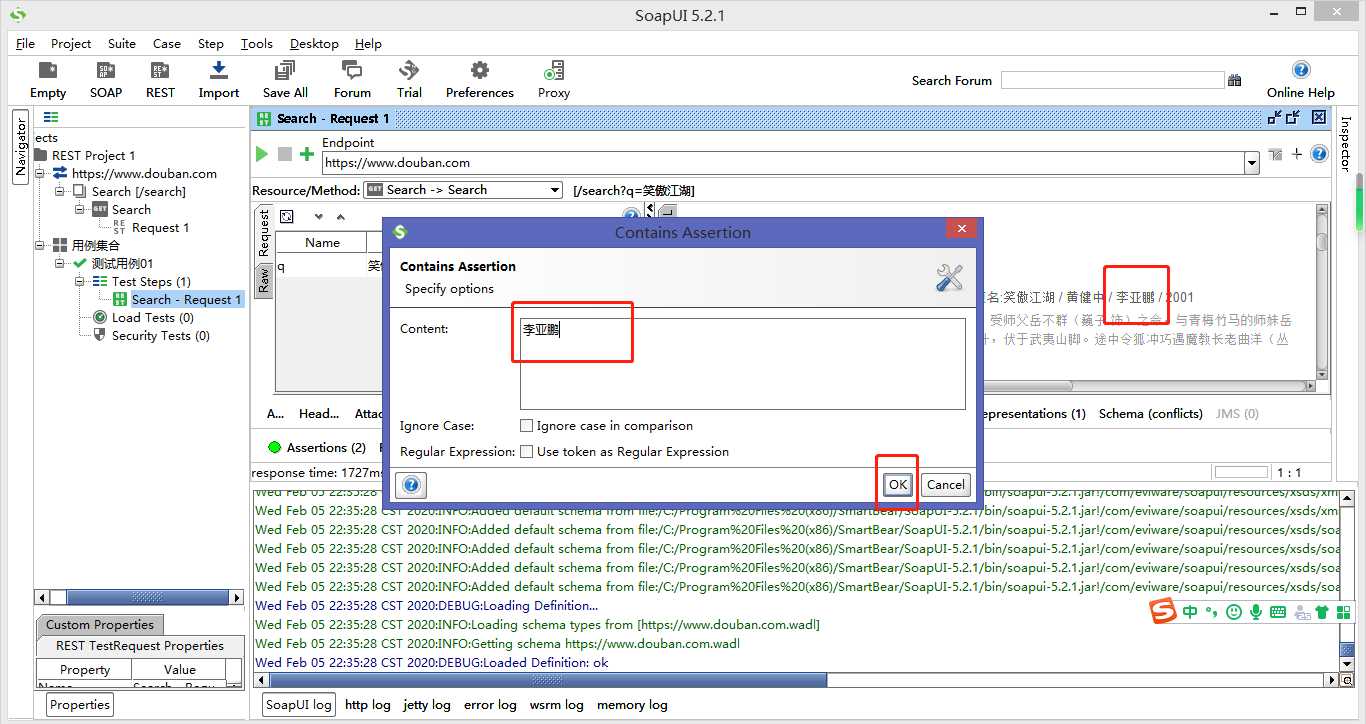Open the File menu
Viewport: 1366px width, 724px height.
[x=26, y=43]
